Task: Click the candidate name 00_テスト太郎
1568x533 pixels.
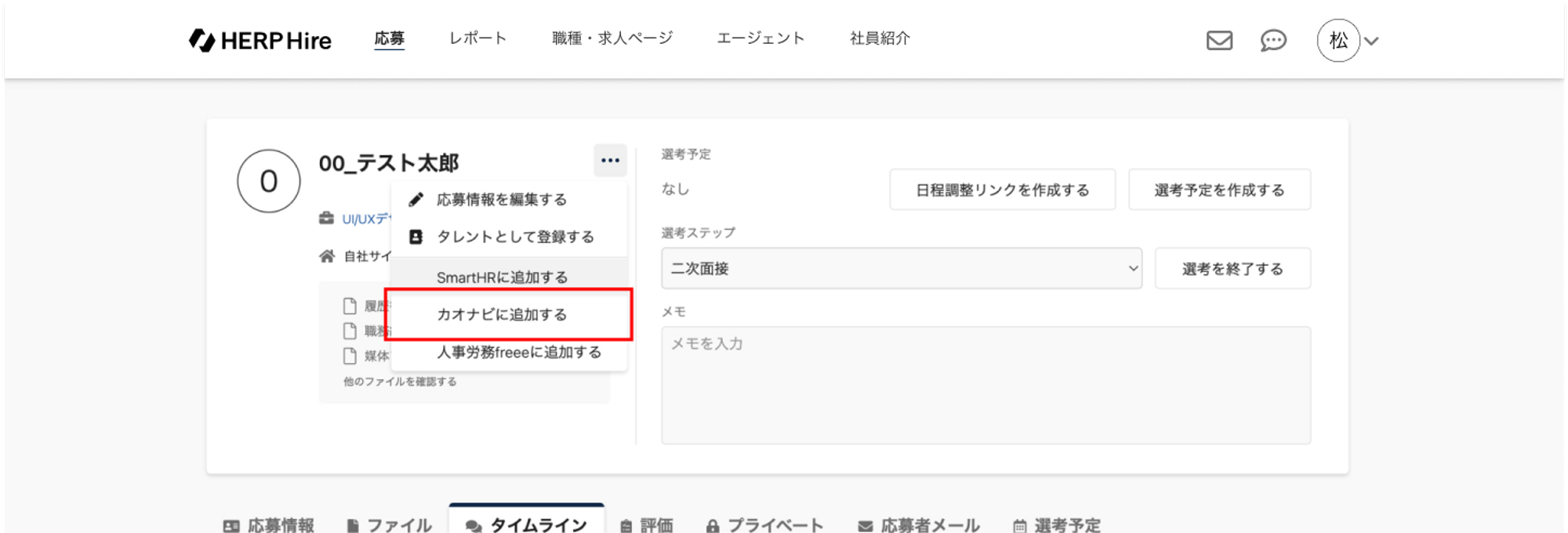Action: coord(389,163)
